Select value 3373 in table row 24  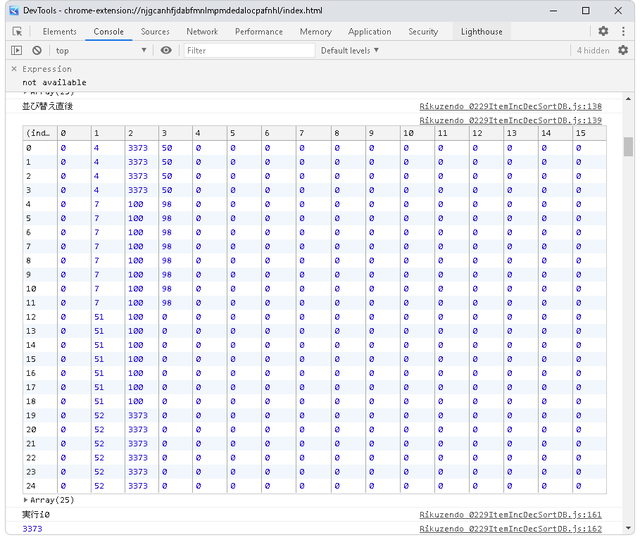pos(138,486)
